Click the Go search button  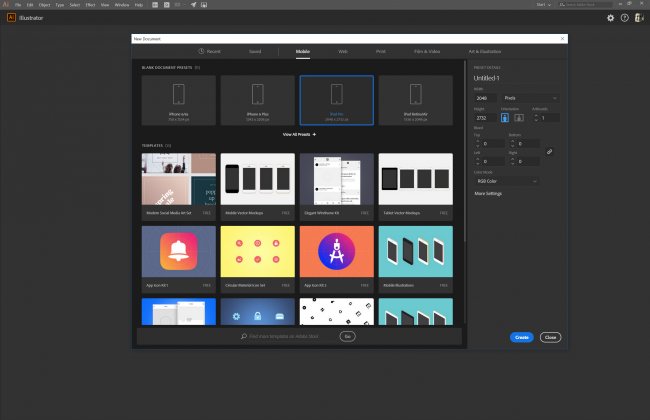347,336
